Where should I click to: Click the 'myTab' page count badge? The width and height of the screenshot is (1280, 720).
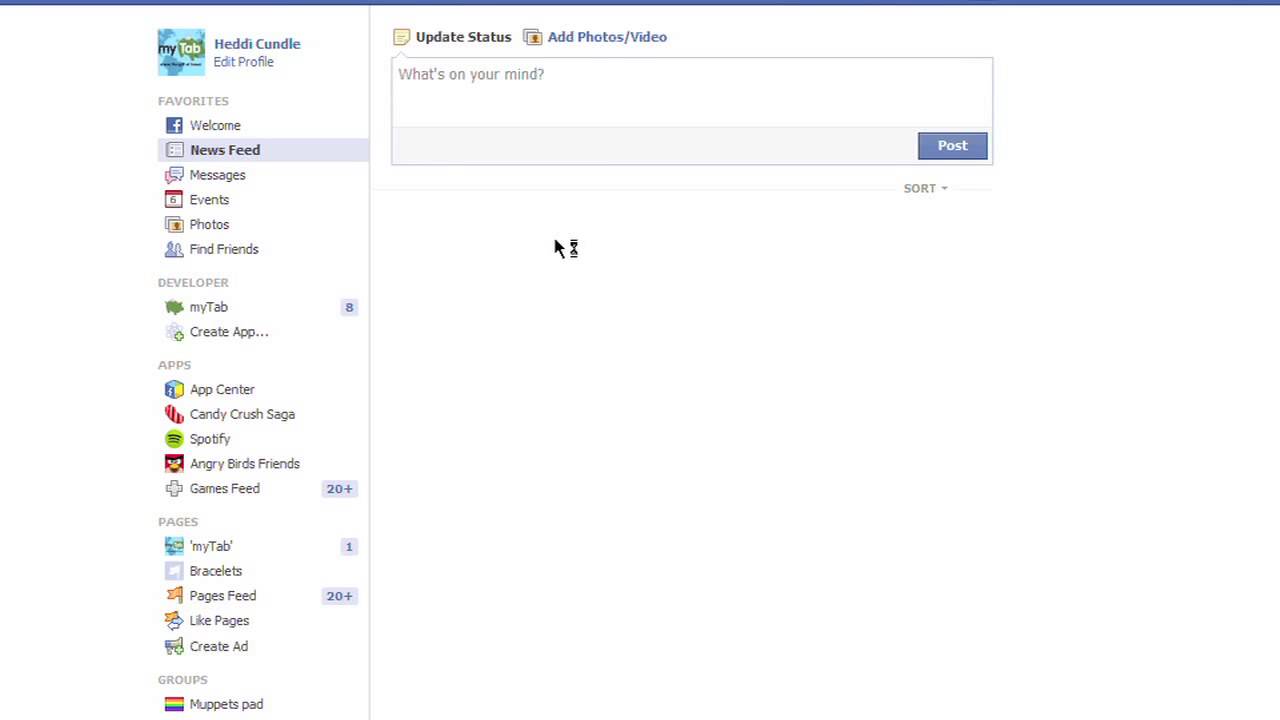point(349,546)
